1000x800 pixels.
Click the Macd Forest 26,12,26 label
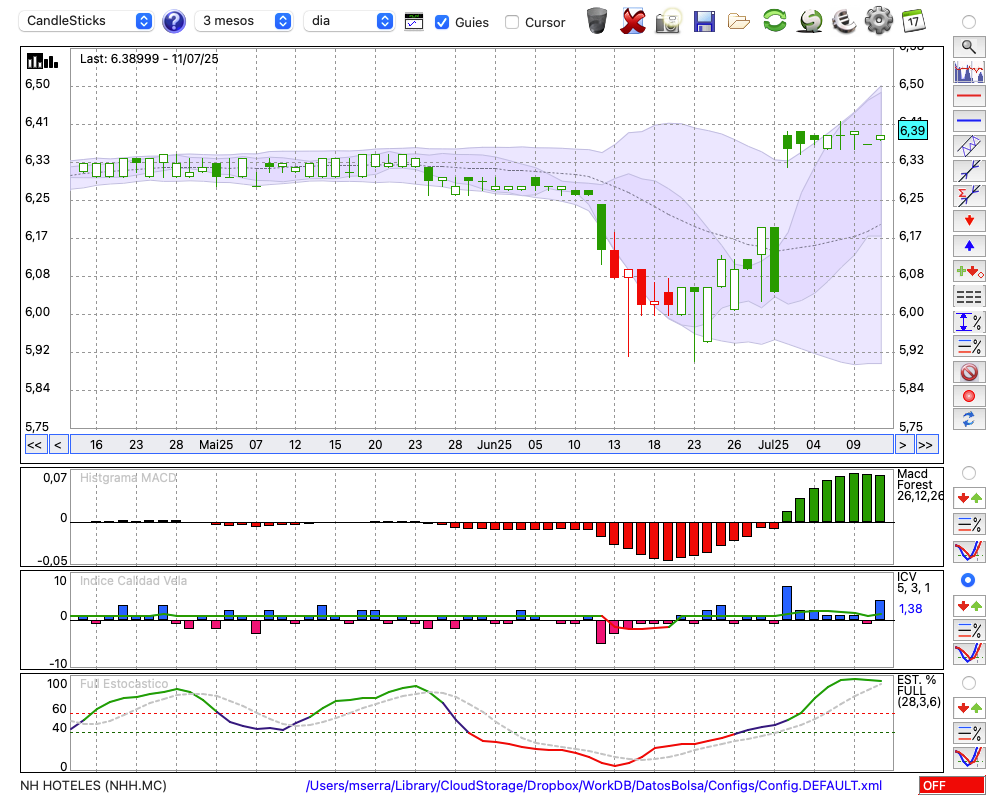pyautogui.click(x=919, y=485)
